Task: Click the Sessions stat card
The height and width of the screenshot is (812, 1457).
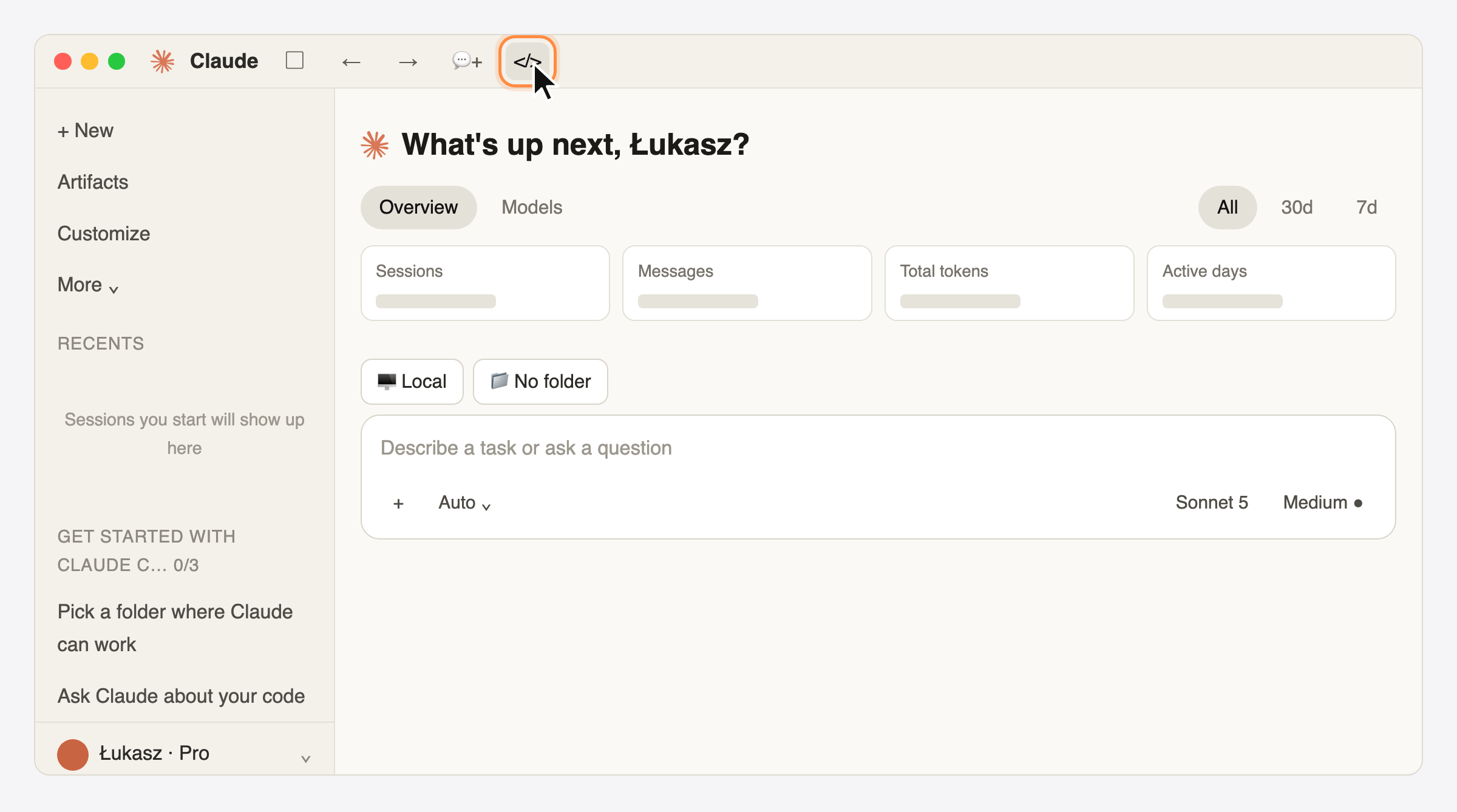Action: pos(485,283)
